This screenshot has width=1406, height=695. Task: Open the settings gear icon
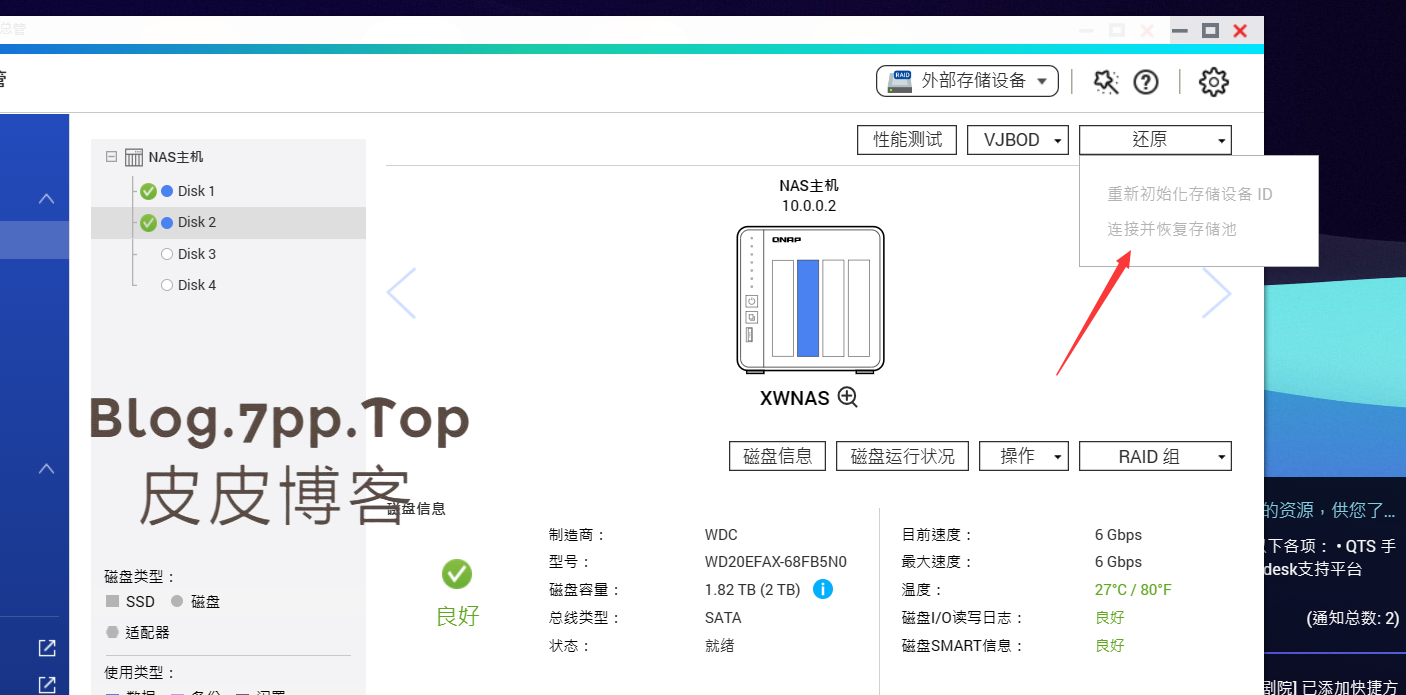coord(1213,82)
